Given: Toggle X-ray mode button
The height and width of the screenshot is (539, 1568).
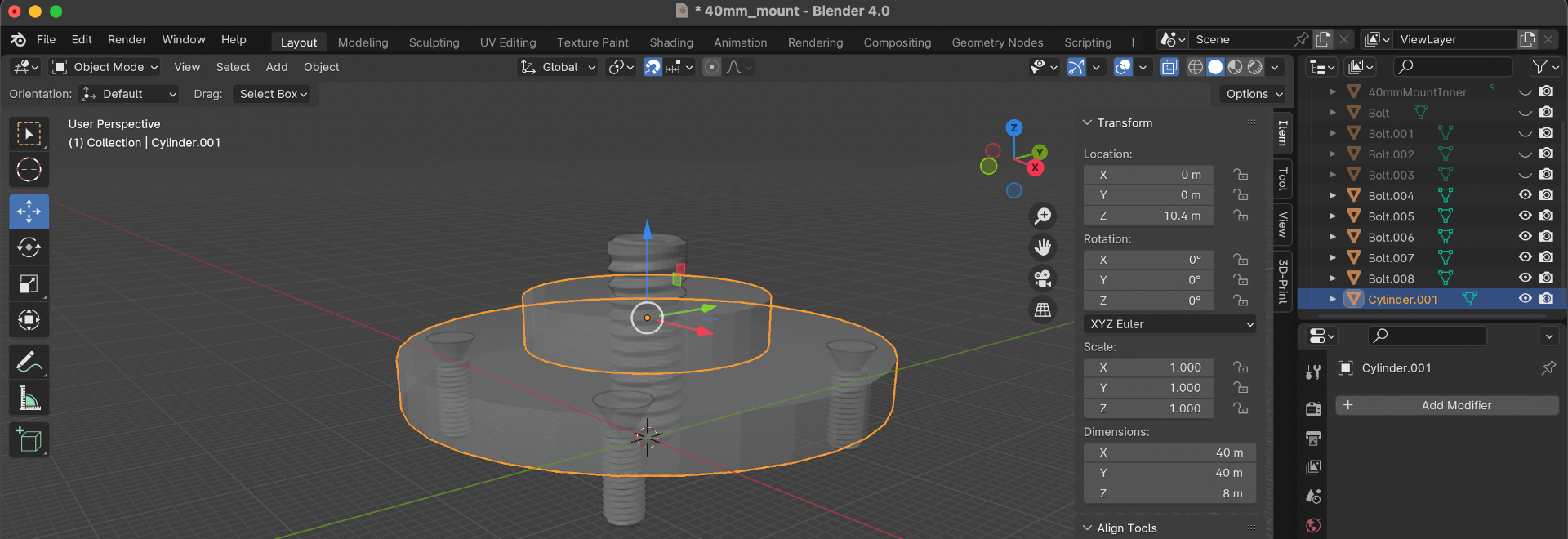Looking at the screenshot, I should tap(1169, 67).
